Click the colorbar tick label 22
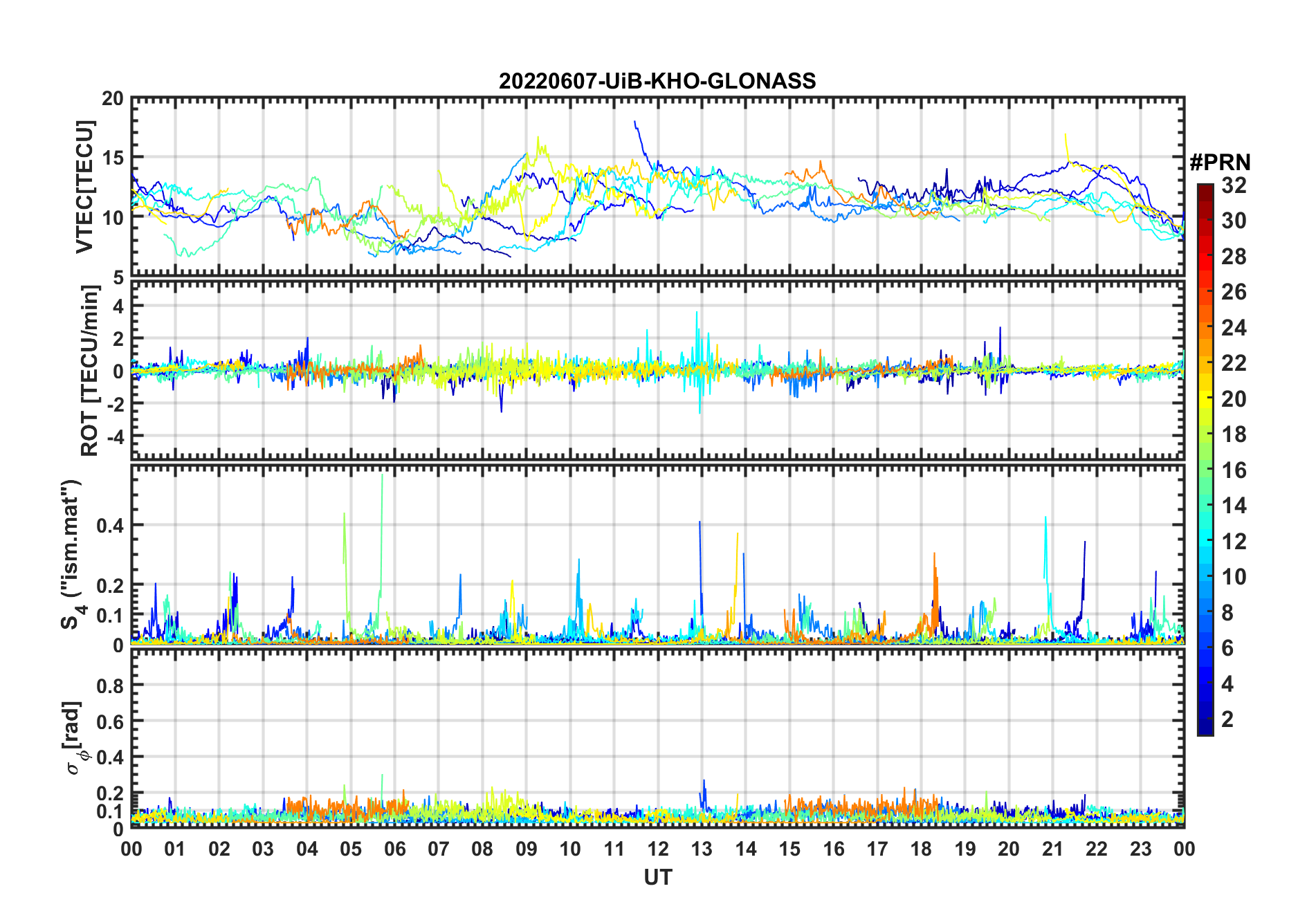The width and height of the screenshot is (1316, 920). [x=1234, y=363]
